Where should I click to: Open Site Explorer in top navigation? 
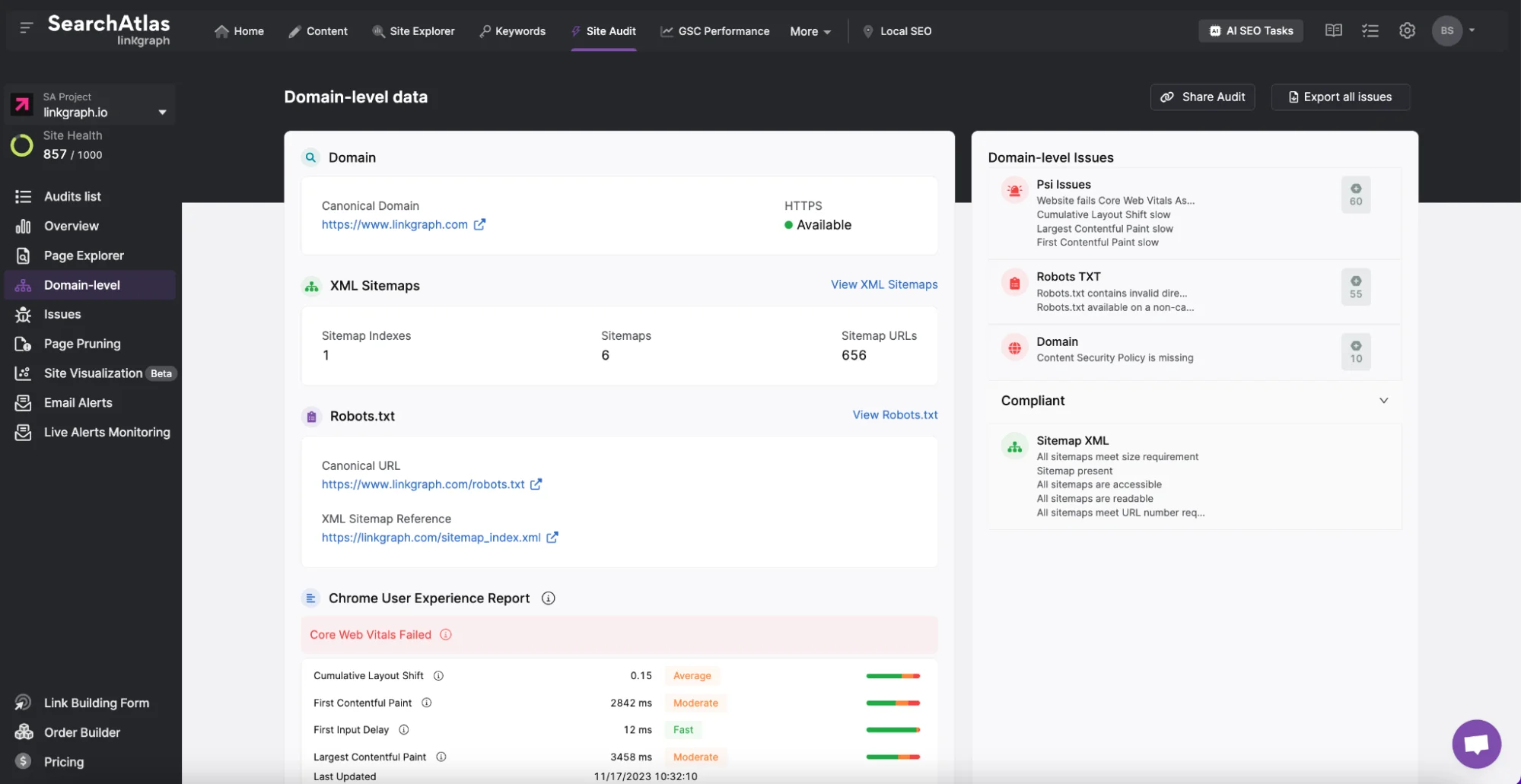coord(413,31)
